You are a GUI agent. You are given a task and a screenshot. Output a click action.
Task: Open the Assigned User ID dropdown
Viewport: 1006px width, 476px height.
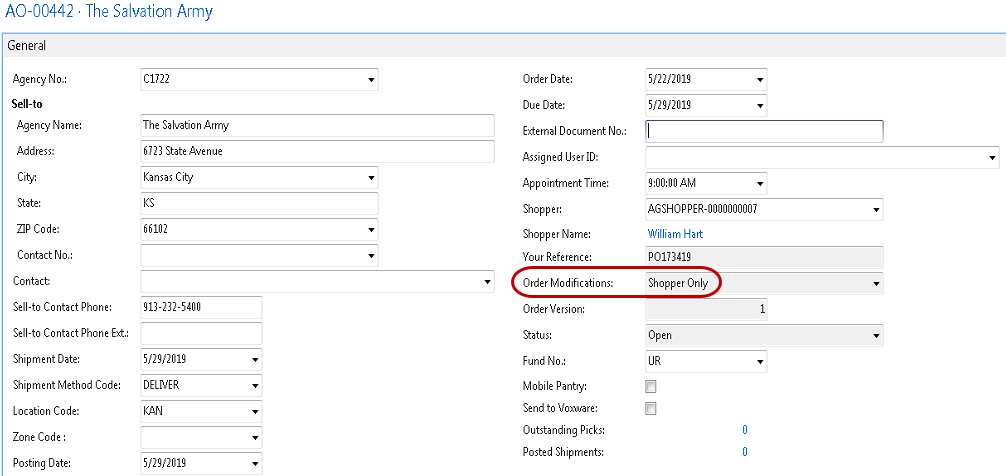[991, 158]
